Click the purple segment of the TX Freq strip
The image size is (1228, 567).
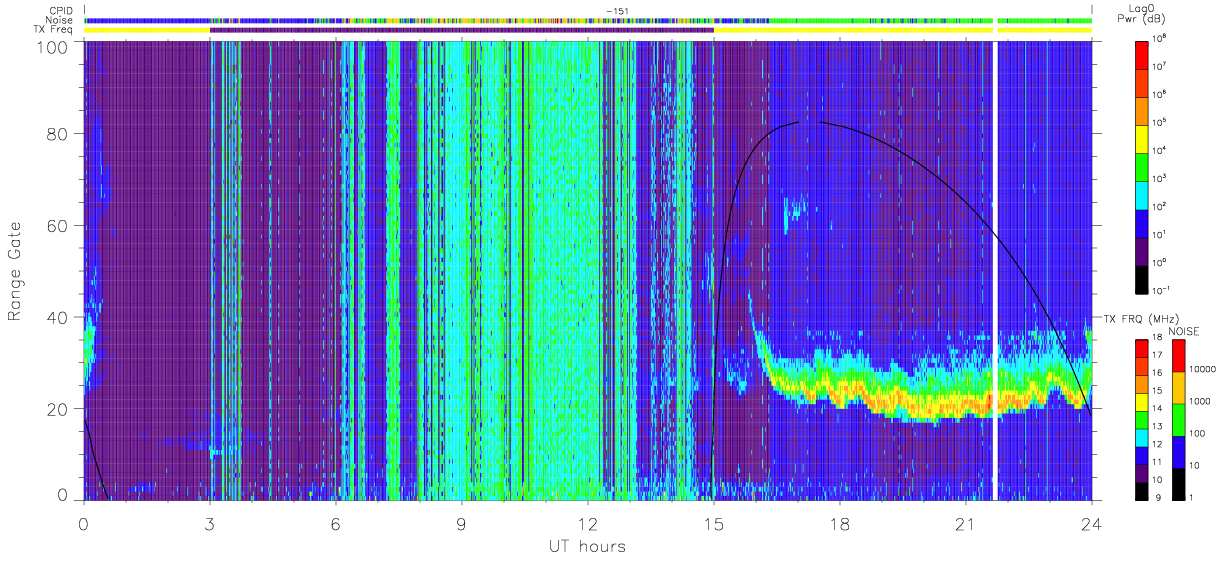pyautogui.click(x=462, y=30)
